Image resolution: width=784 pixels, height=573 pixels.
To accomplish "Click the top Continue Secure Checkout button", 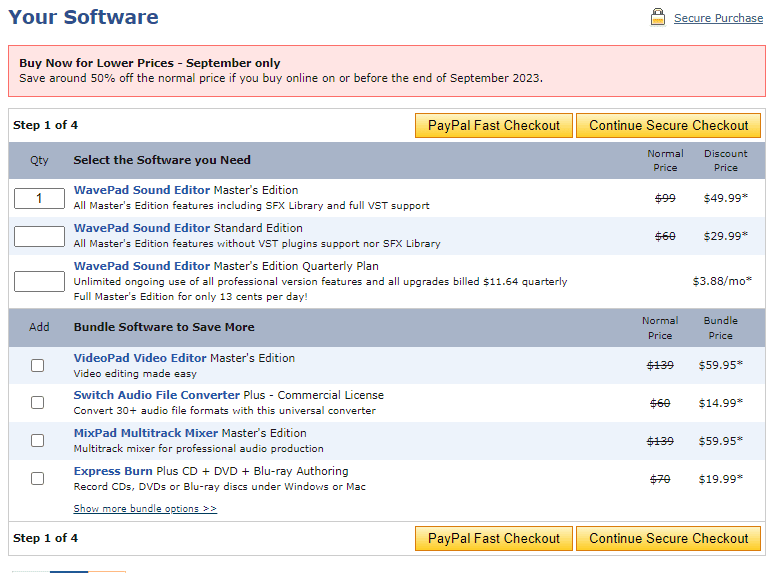I will tap(668, 126).
